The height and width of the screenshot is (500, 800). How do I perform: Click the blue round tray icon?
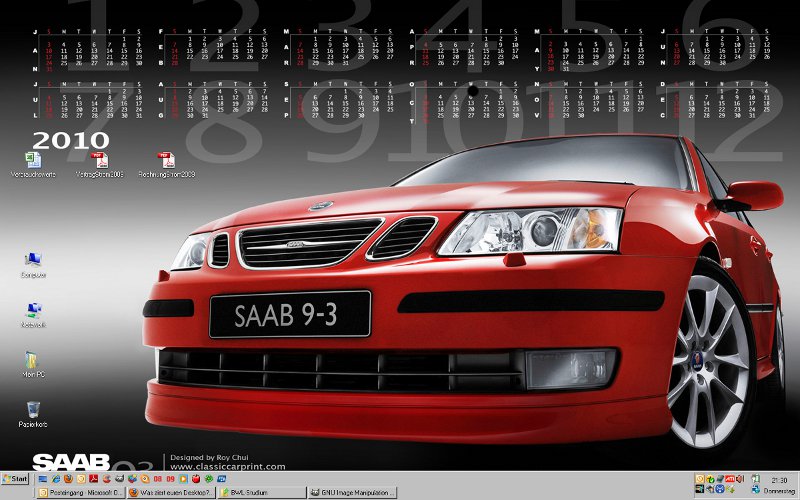pos(720,490)
